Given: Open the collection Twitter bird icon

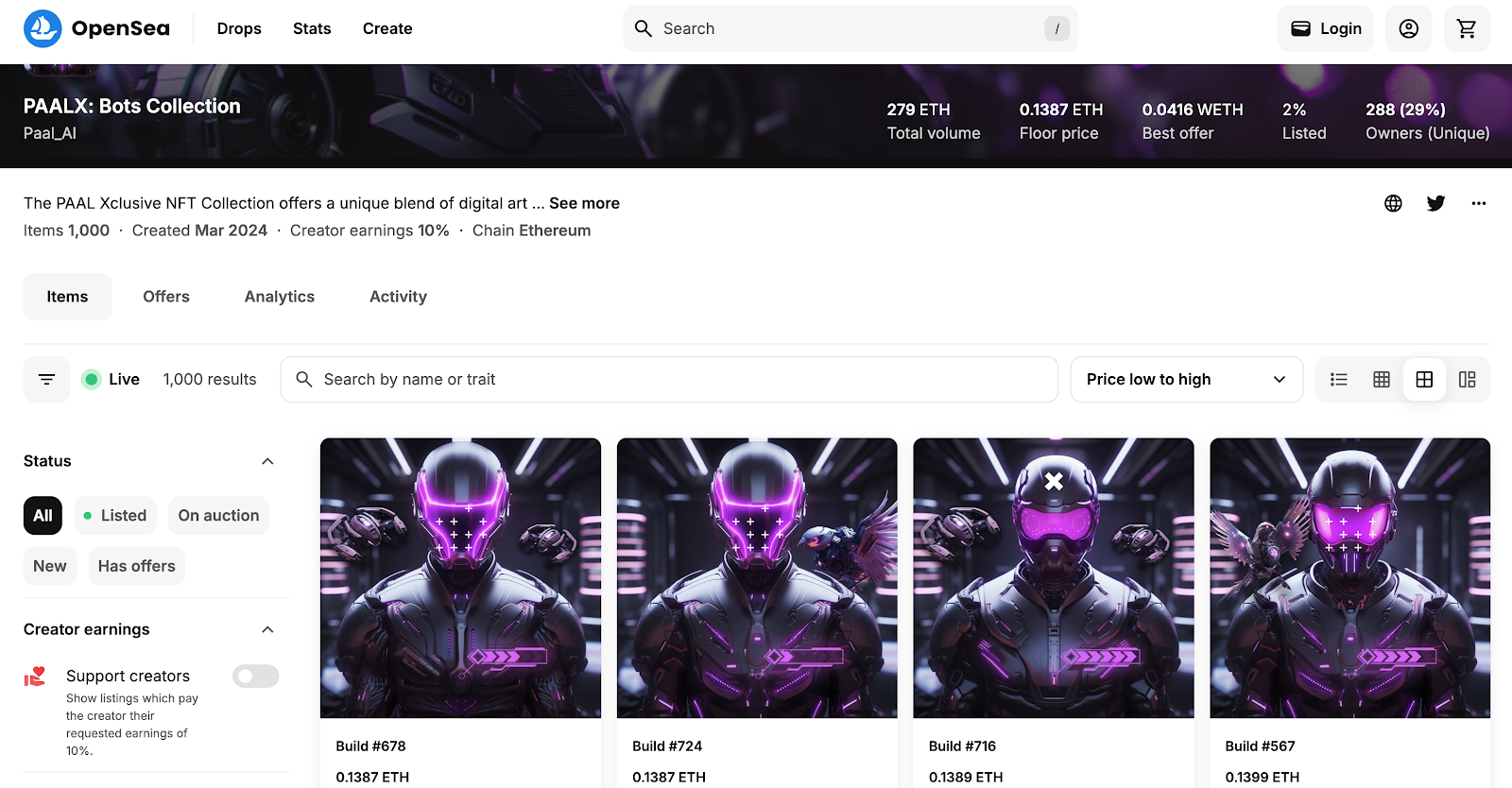Looking at the screenshot, I should click(1435, 203).
